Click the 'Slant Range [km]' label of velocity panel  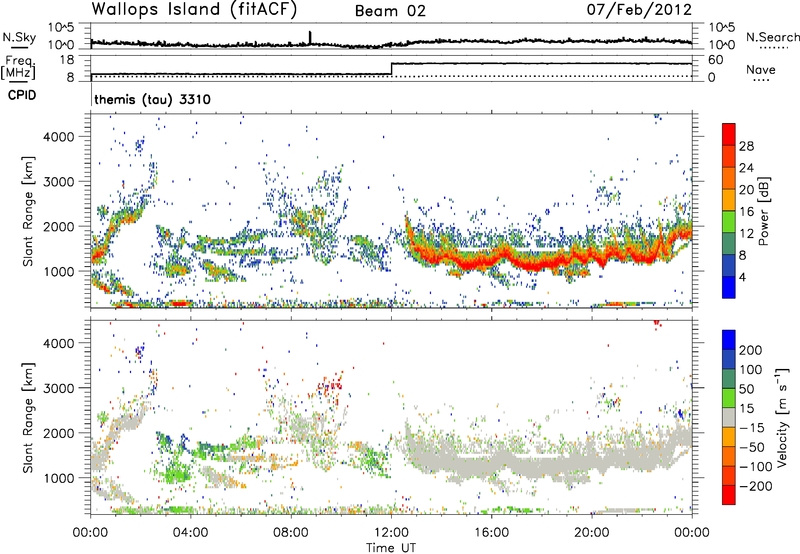[28, 417]
